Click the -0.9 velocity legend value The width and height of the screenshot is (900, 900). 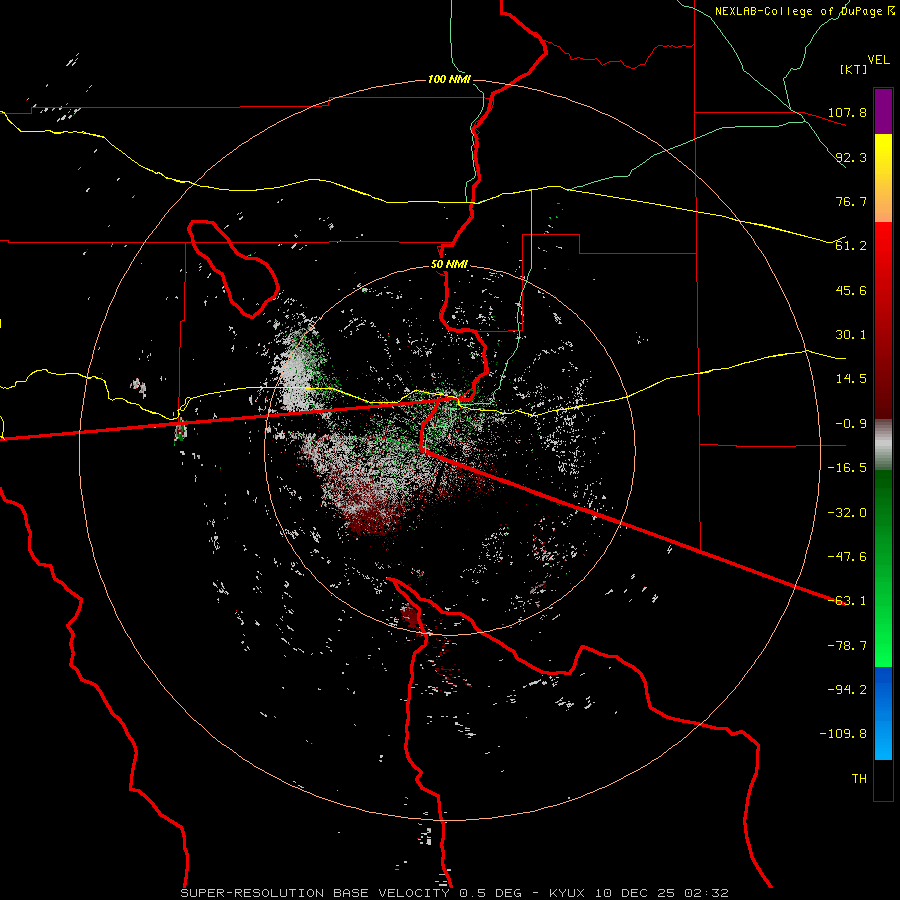[x=851, y=424]
